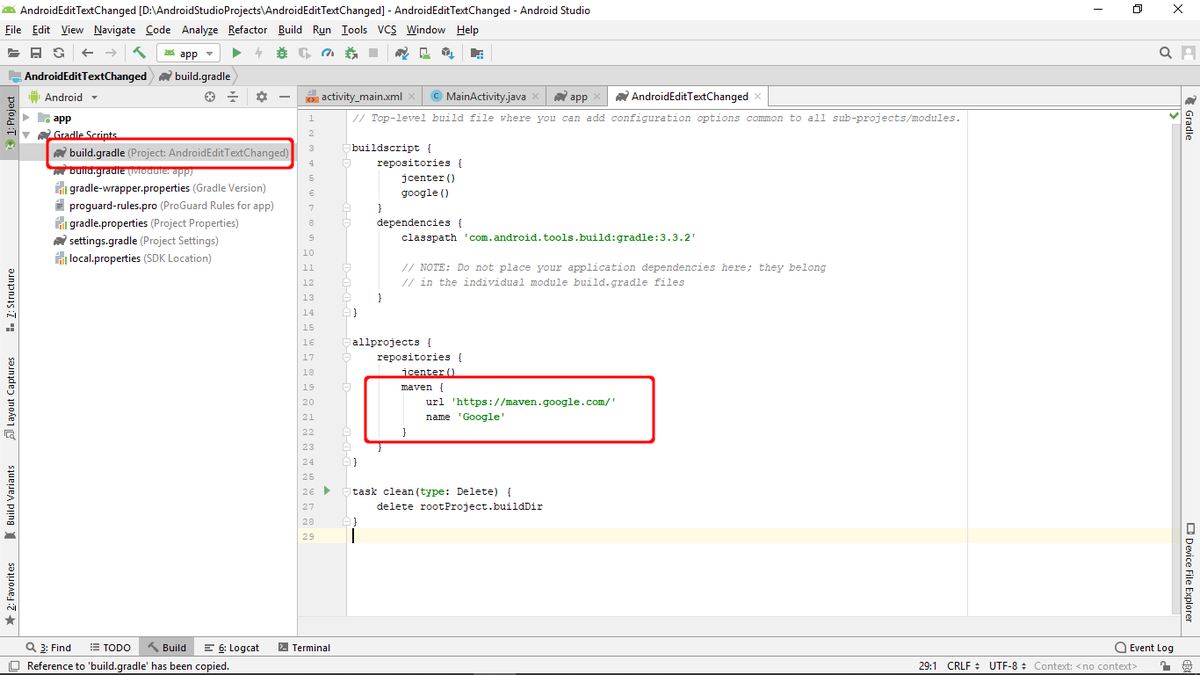Image resolution: width=1200 pixels, height=675 pixels.
Task: Open the Terminal tool window
Action: point(304,647)
